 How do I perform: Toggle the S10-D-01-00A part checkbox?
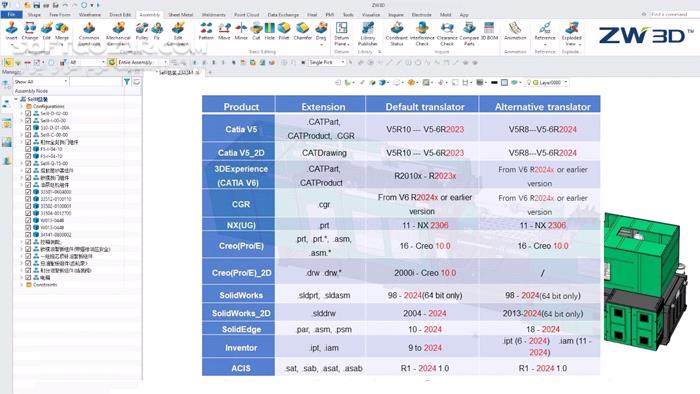point(28,128)
